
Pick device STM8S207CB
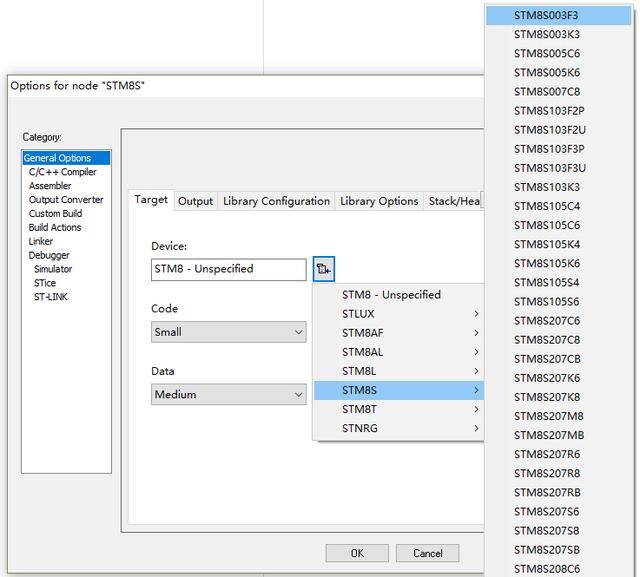(x=558, y=359)
